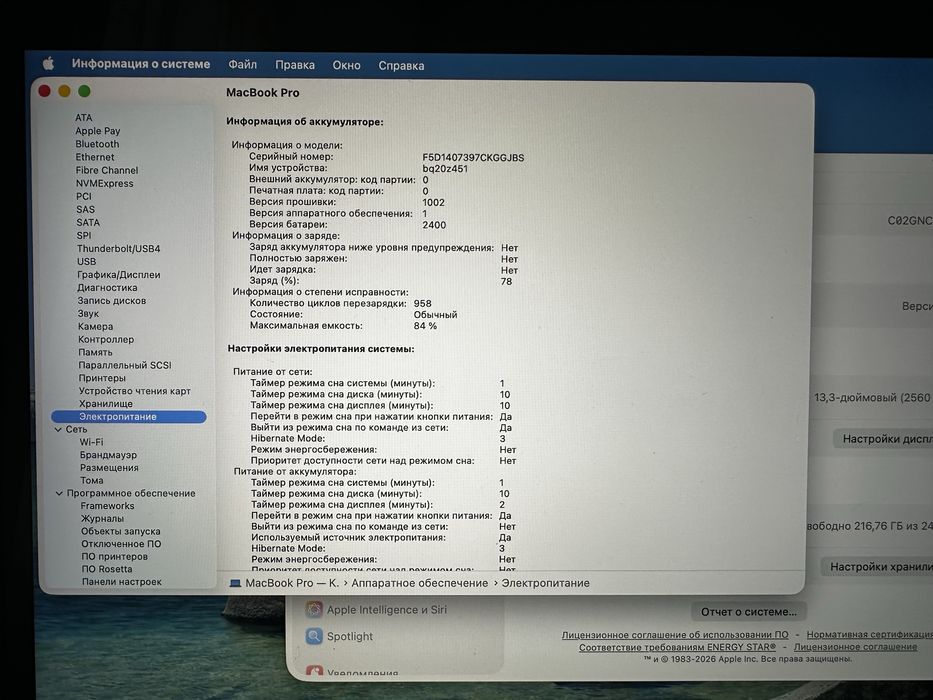This screenshot has height=700, width=933.
Task: Select Размещения under Сеть
Action: tap(109, 468)
